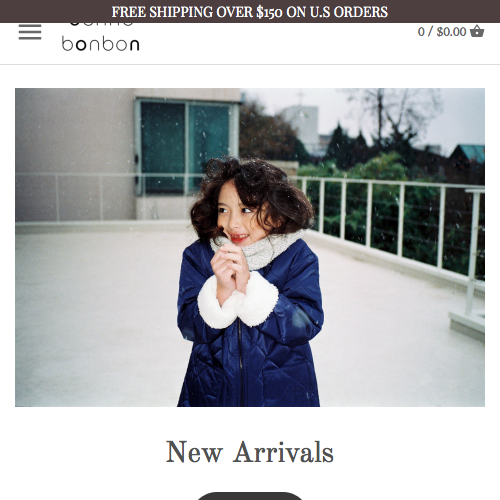Click the black basket glyph beside the price

[477, 31]
